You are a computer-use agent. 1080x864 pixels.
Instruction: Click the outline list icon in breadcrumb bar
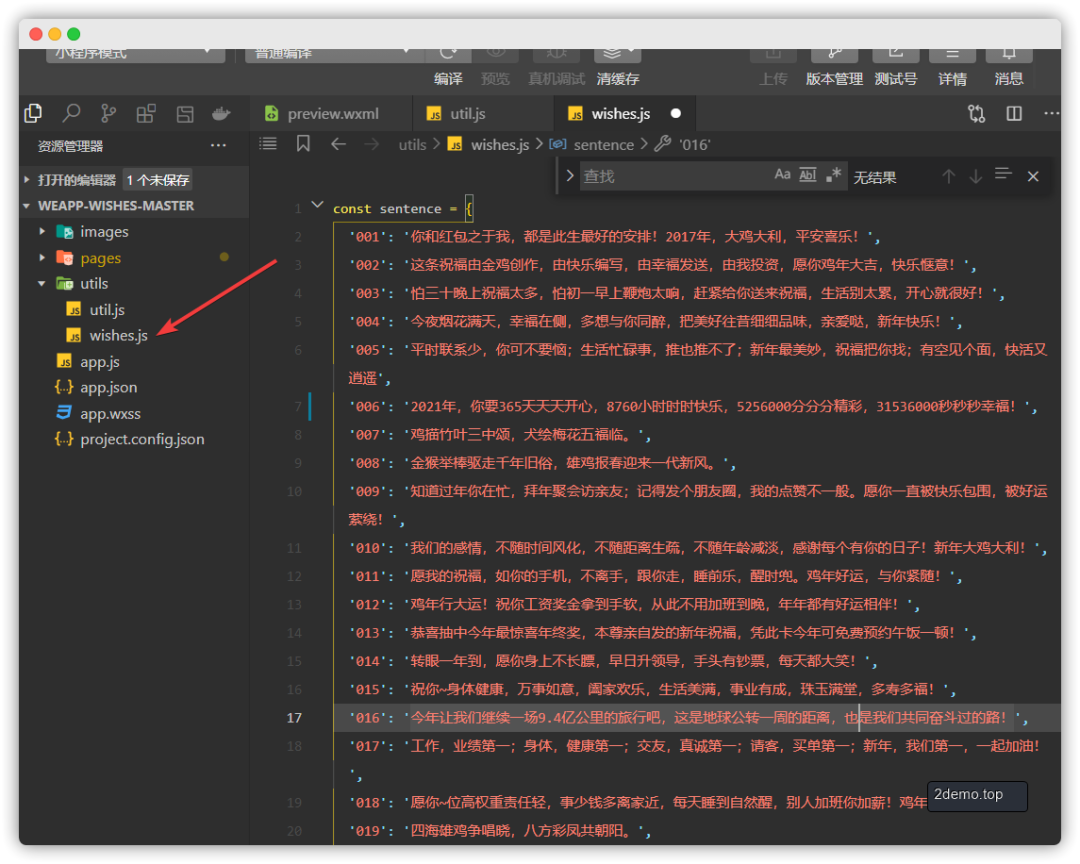pyautogui.click(x=268, y=143)
